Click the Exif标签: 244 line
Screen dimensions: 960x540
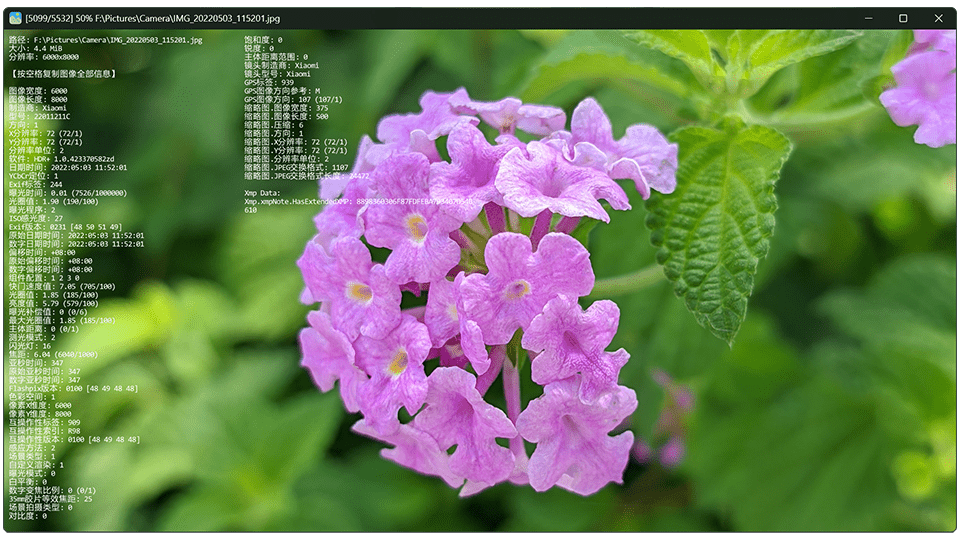(x=36, y=184)
